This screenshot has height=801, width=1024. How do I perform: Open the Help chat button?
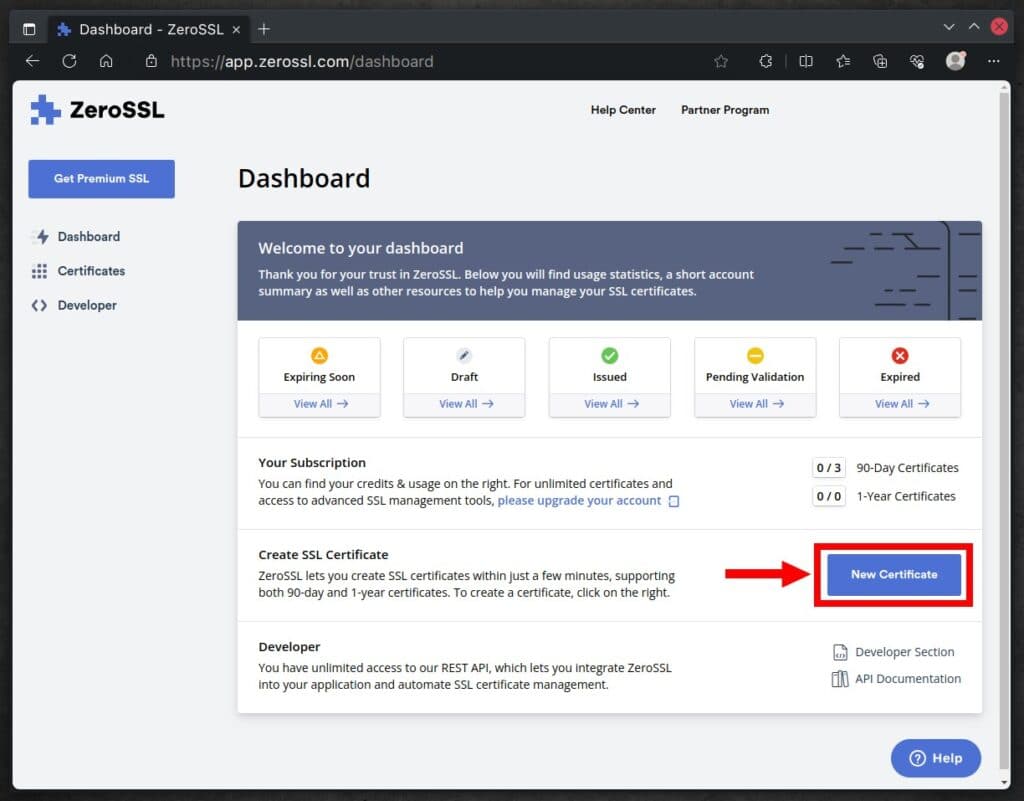coord(936,758)
